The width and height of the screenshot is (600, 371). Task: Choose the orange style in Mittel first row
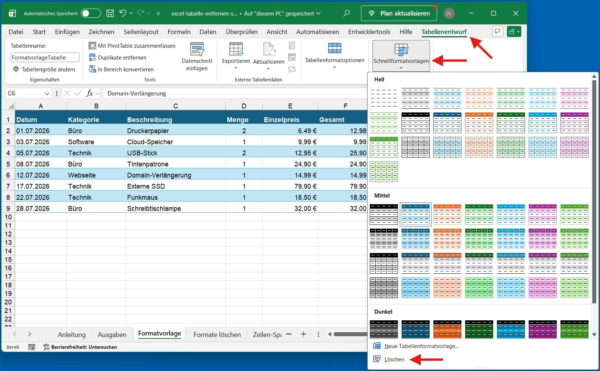point(447,214)
